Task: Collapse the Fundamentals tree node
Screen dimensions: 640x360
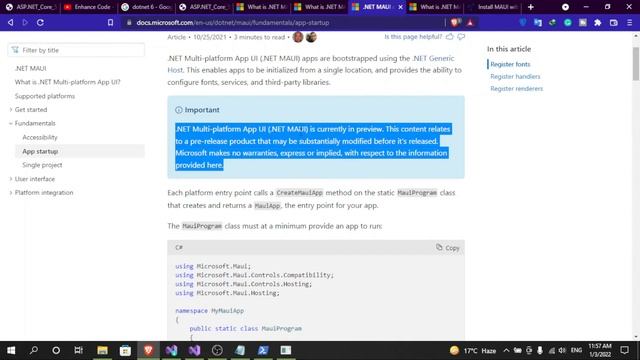Action: point(11,123)
